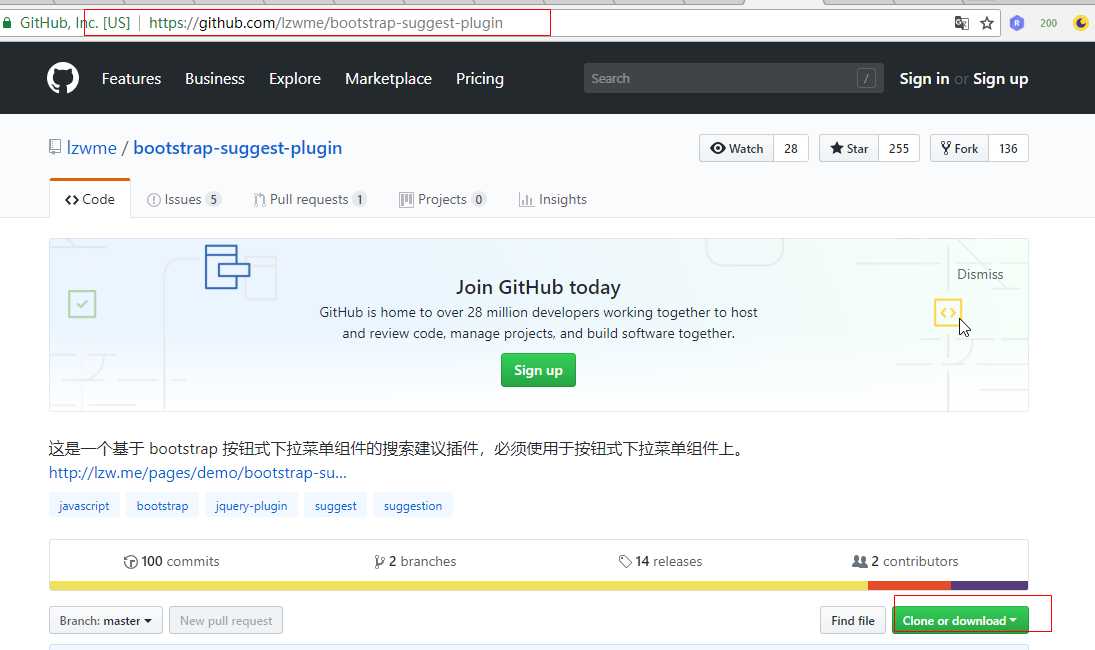View the 14 releases
Viewport: 1095px width, 650px height.
(x=661, y=561)
